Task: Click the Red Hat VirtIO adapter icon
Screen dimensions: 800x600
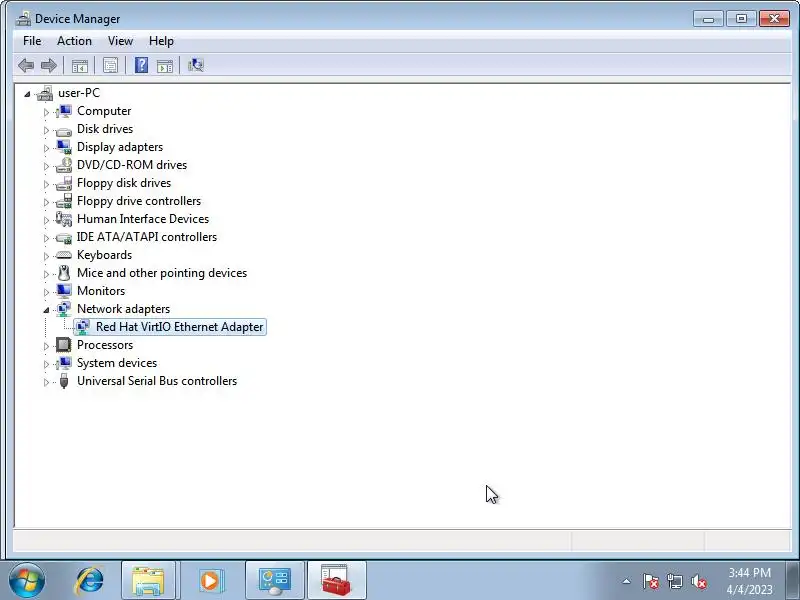Action: point(83,327)
